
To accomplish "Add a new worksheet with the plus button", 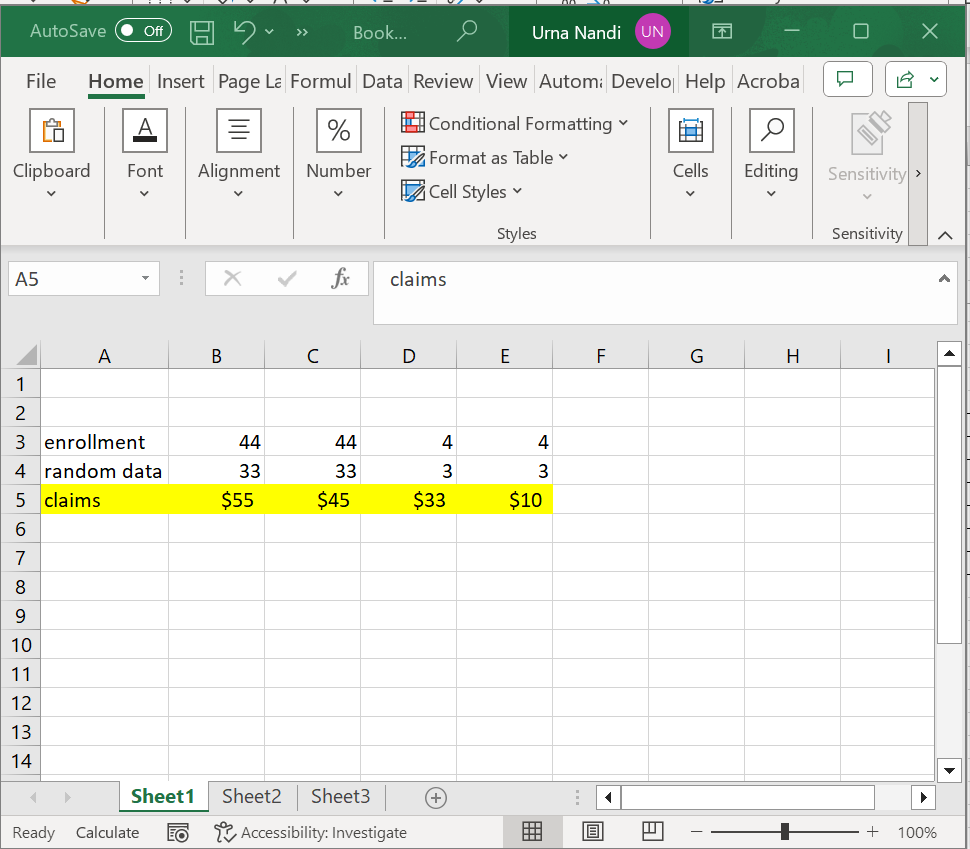I will point(434,796).
